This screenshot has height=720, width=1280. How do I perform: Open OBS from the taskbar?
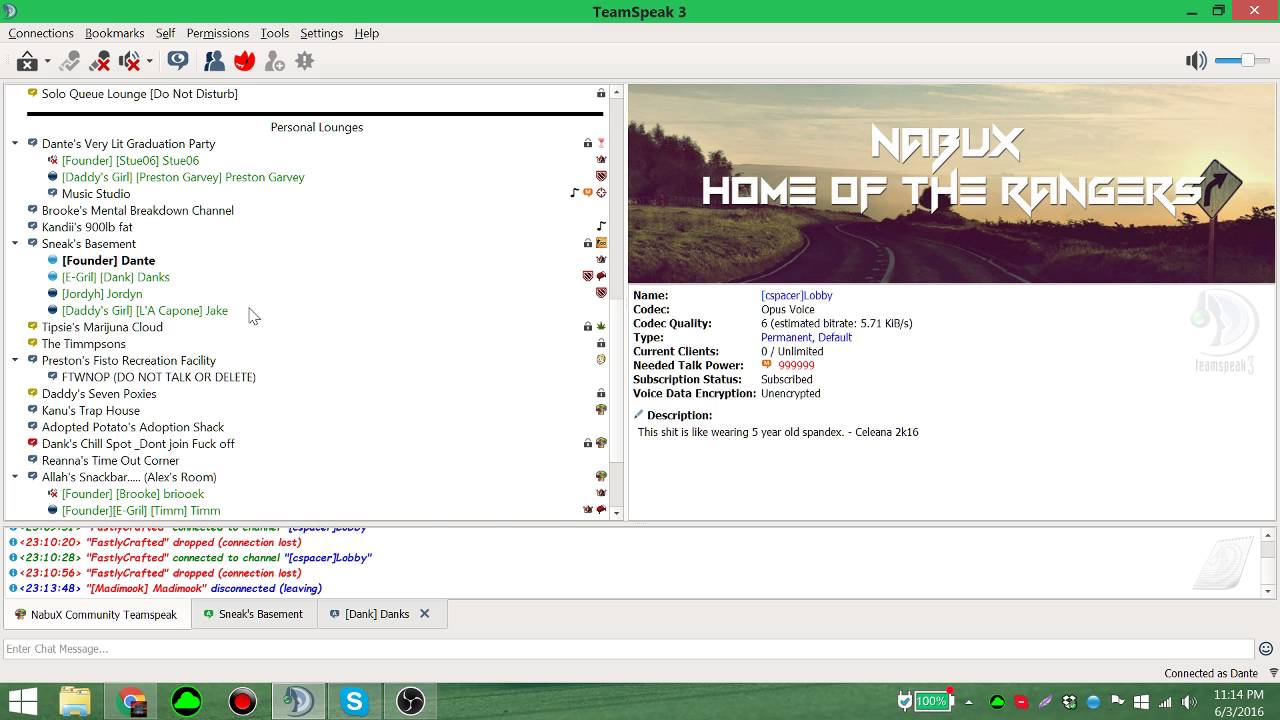(410, 702)
